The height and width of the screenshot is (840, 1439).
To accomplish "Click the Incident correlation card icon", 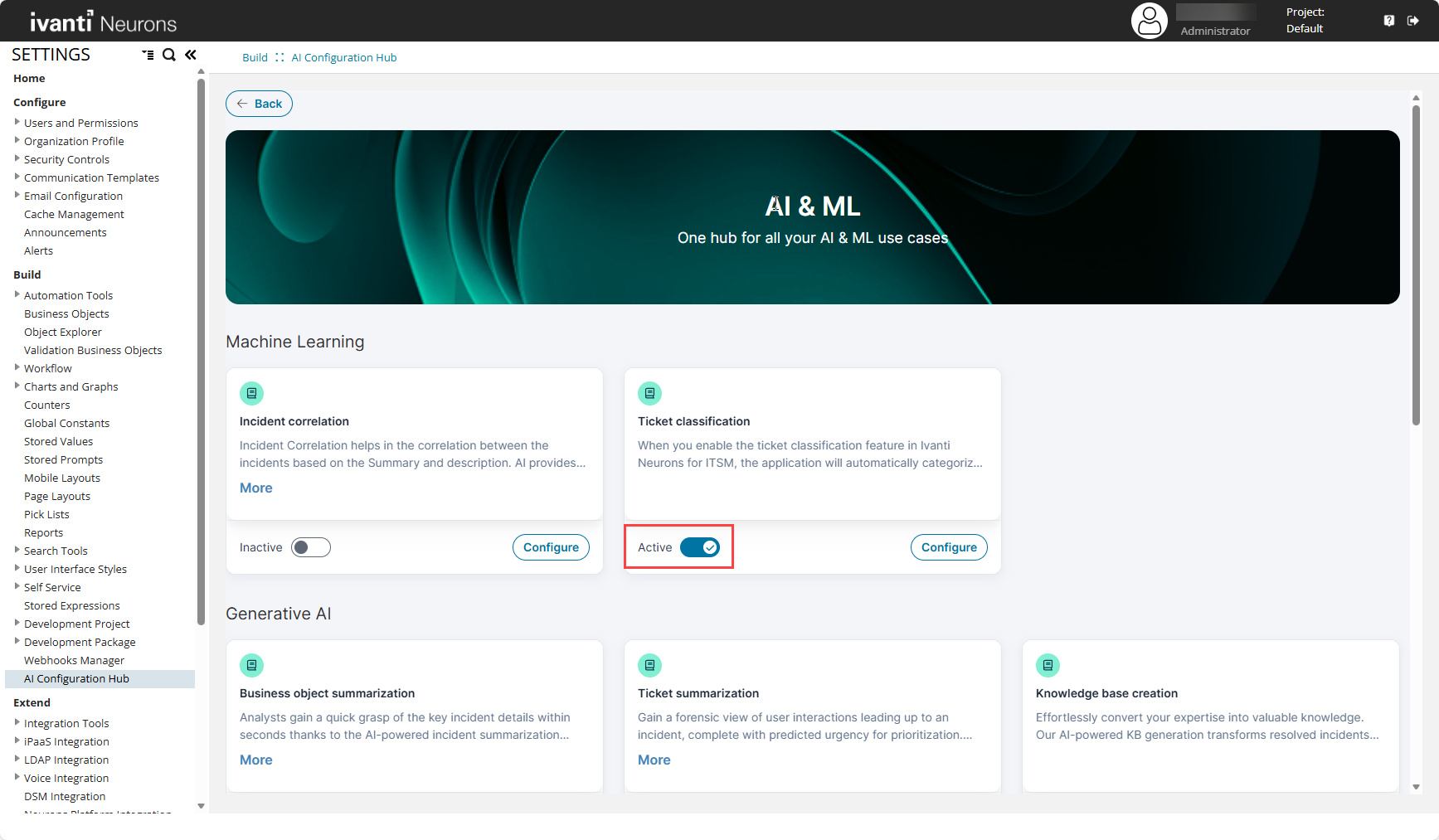I will click(x=251, y=393).
